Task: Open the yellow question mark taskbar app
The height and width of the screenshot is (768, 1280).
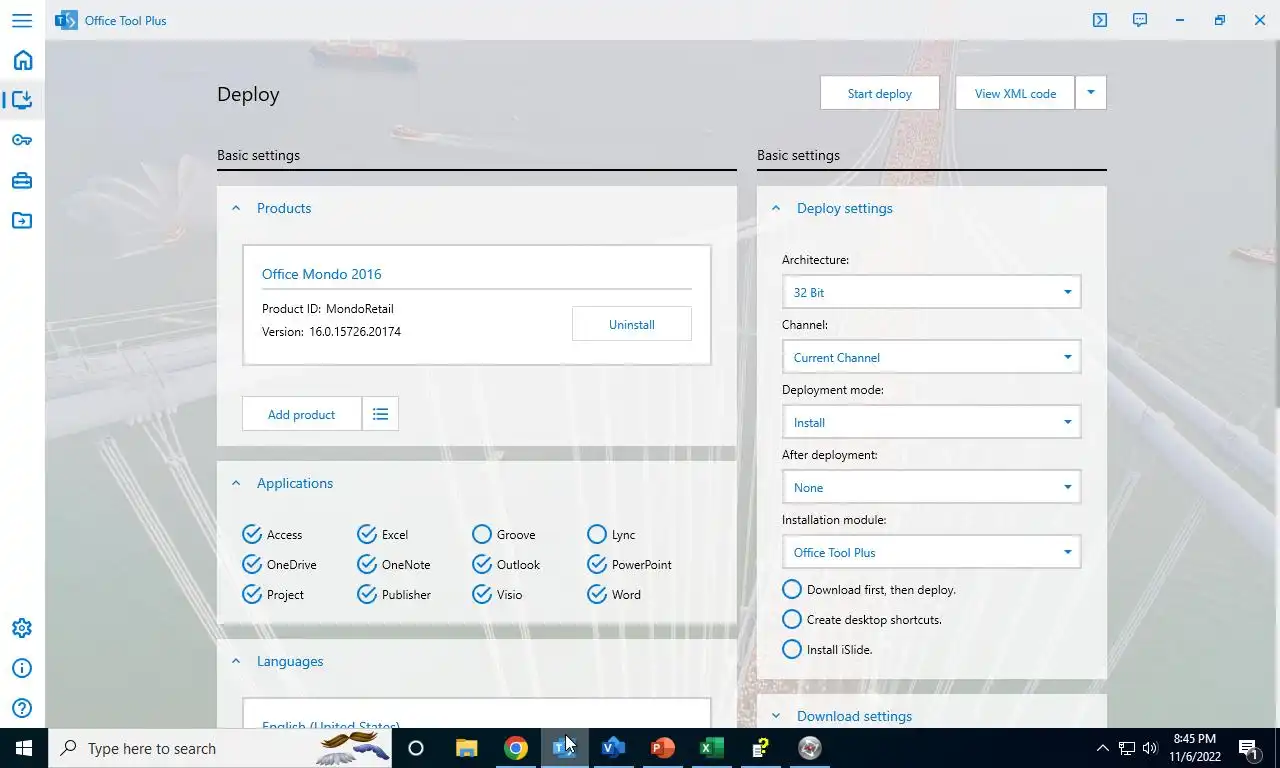Action: point(760,748)
